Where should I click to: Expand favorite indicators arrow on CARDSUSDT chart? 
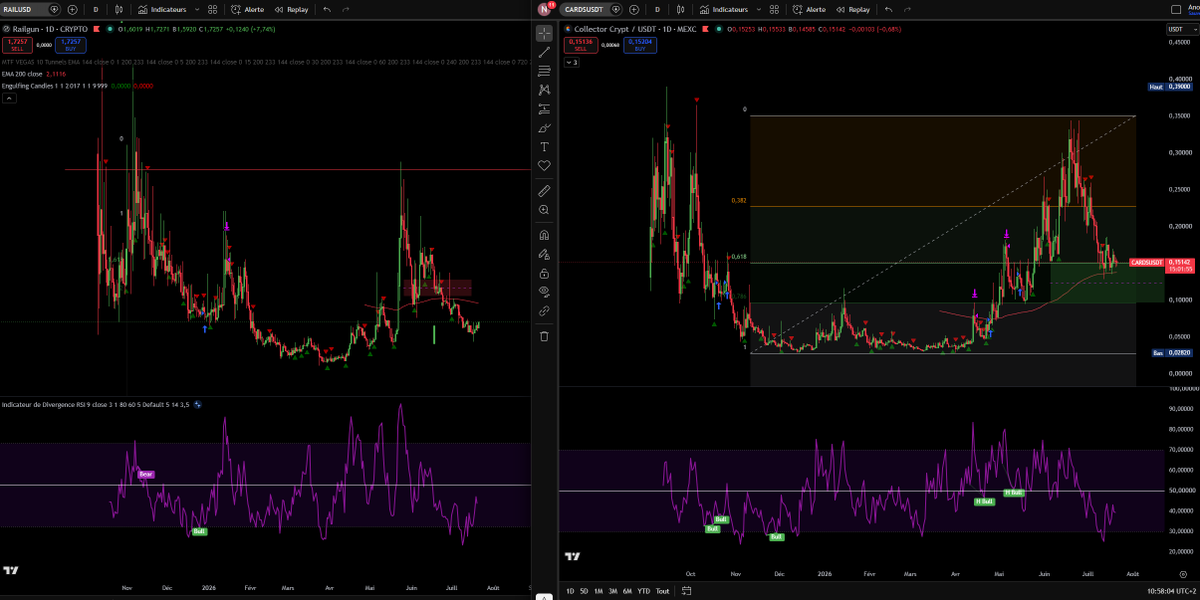759,9
